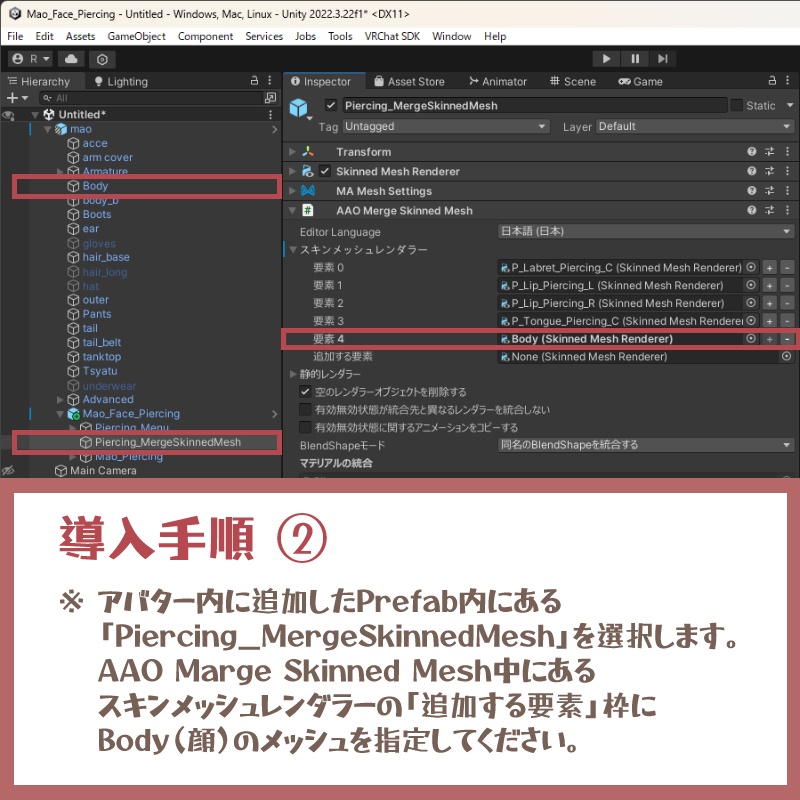Click the cloud services icon
The width and height of the screenshot is (800, 800).
tap(71, 59)
